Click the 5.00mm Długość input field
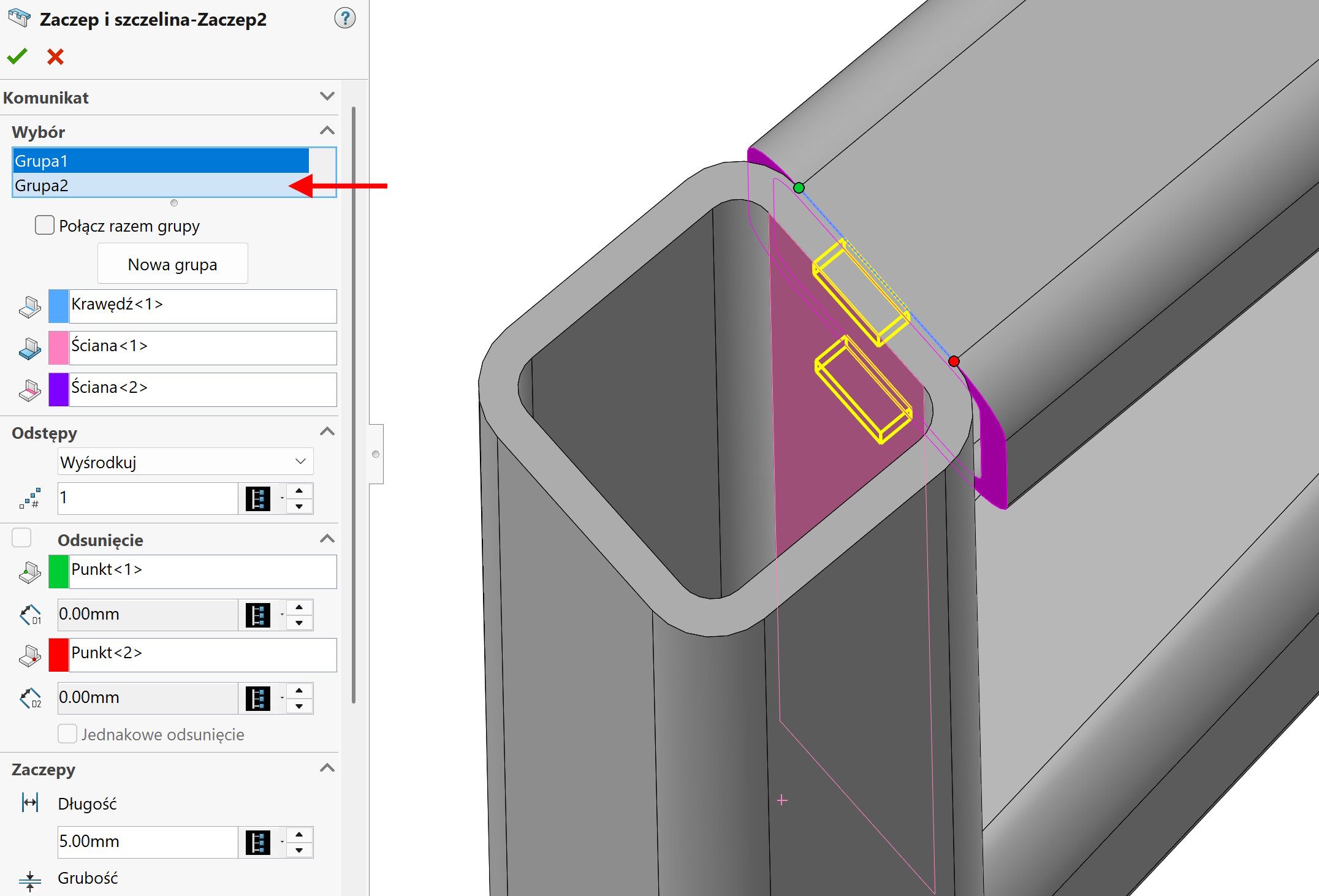The height and width of the screenshot is (896, 1319). (x=147, y=841)
